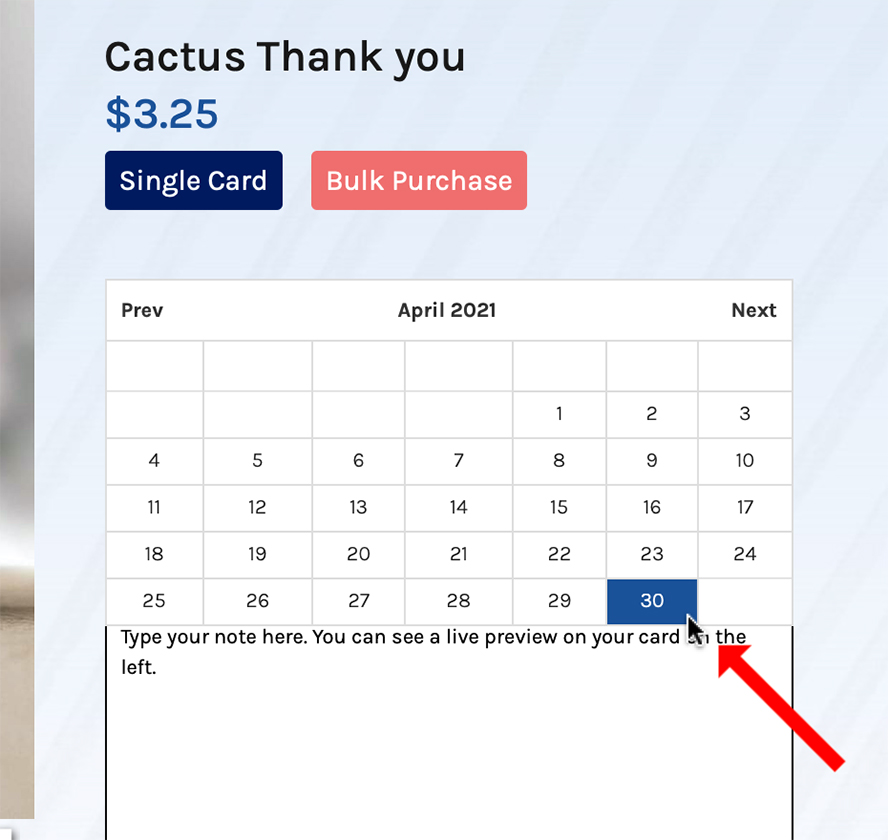Viewport: 888px width, 840px height.
Task: Click calendar day 10
Action: 745,460
